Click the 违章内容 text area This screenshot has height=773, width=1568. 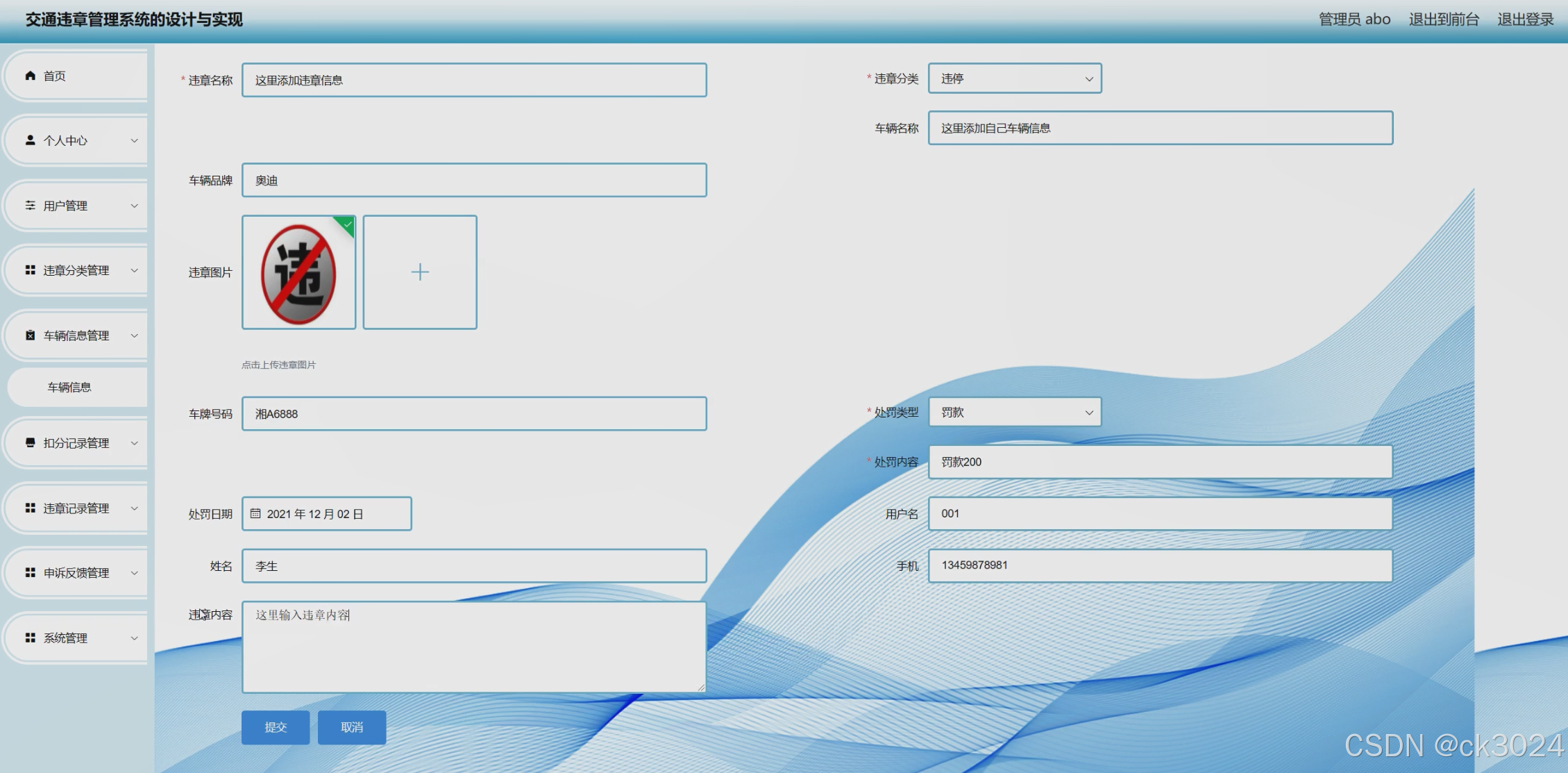(474, 647)
